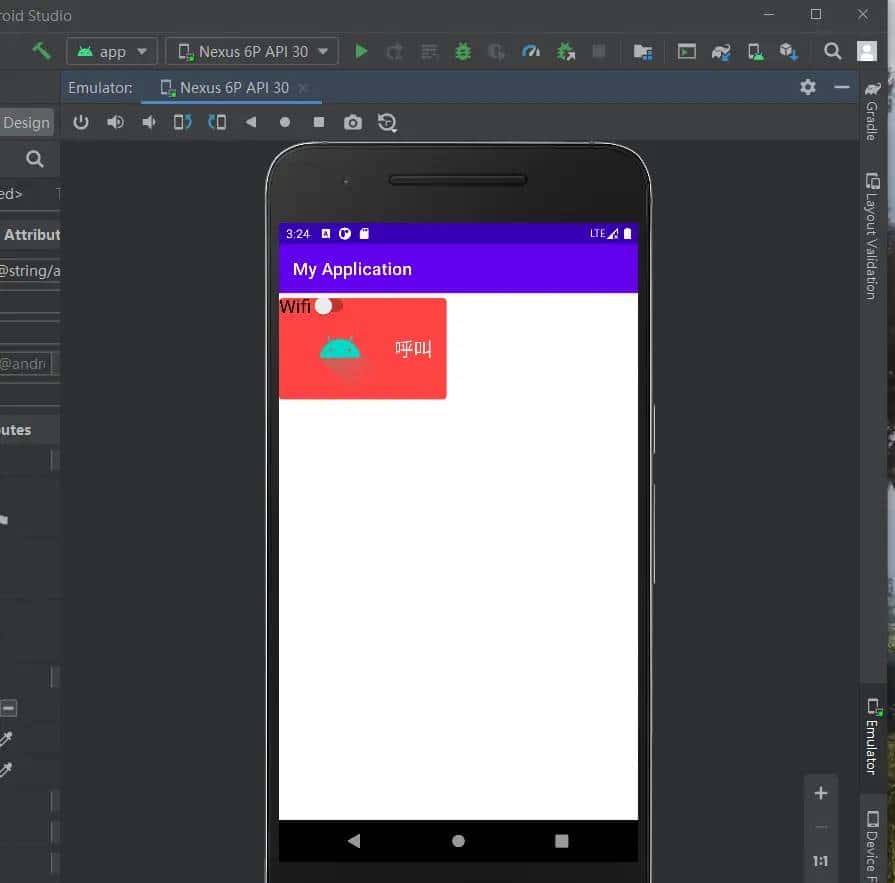The image size is (895, 883).
Task: Reset zoom with the 1:1 control
Action: click(821, 861)
